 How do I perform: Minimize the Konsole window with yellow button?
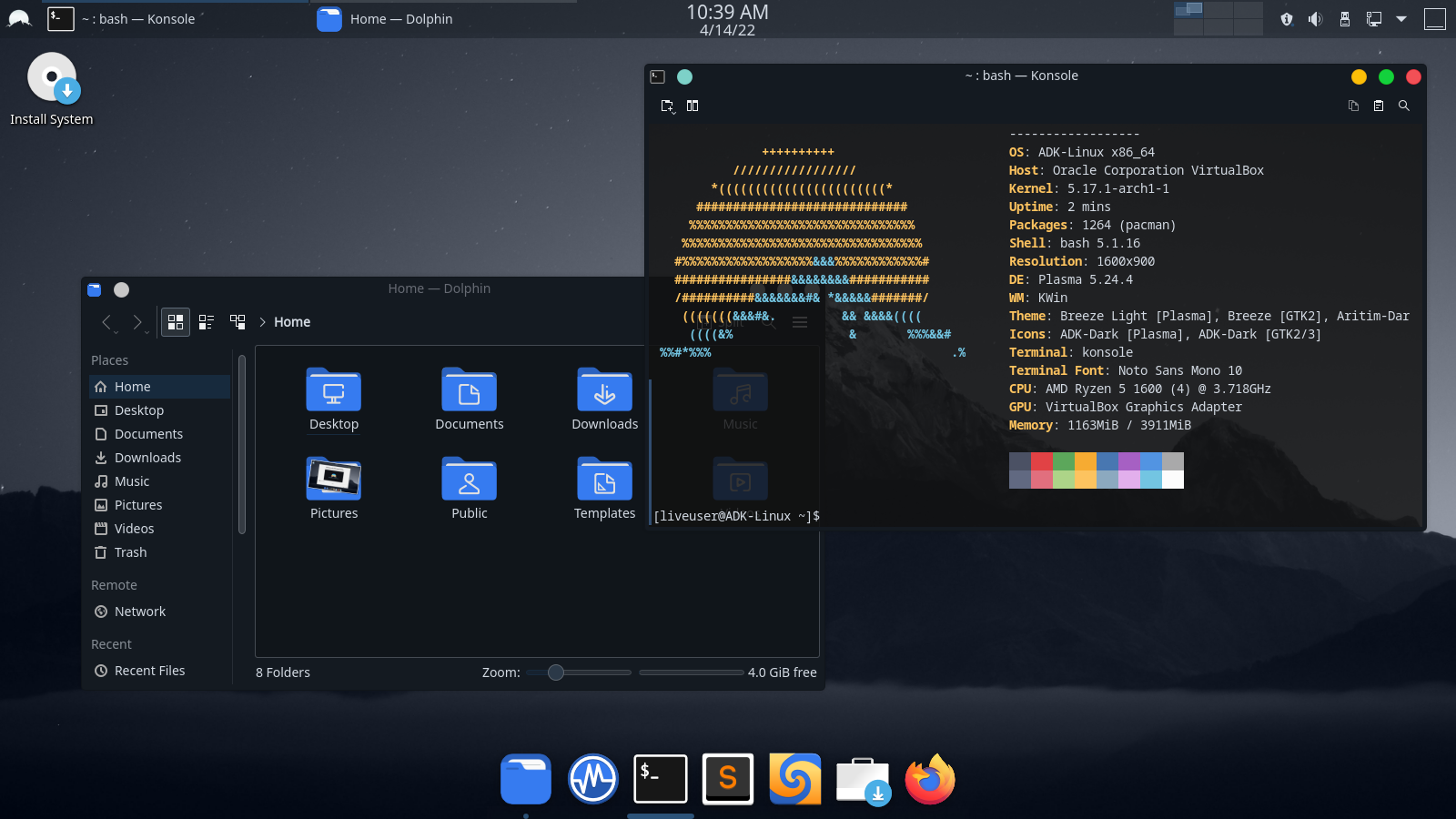click(1359, 76)
